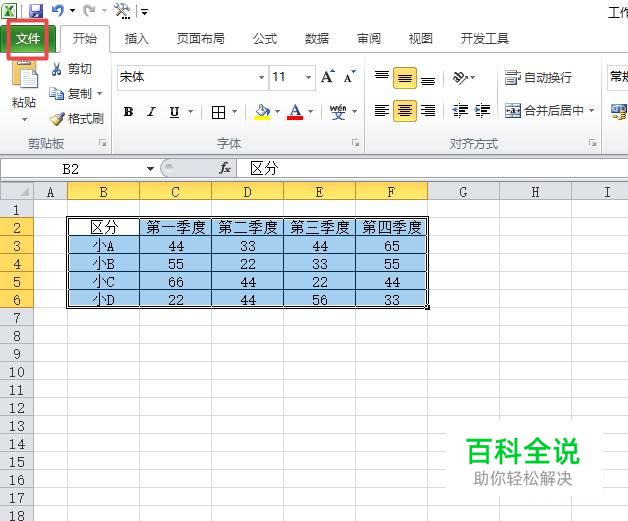Viewport: 628px width, 521px height.
Task: Apply the red font color
Action: click(x=295, y=112)
